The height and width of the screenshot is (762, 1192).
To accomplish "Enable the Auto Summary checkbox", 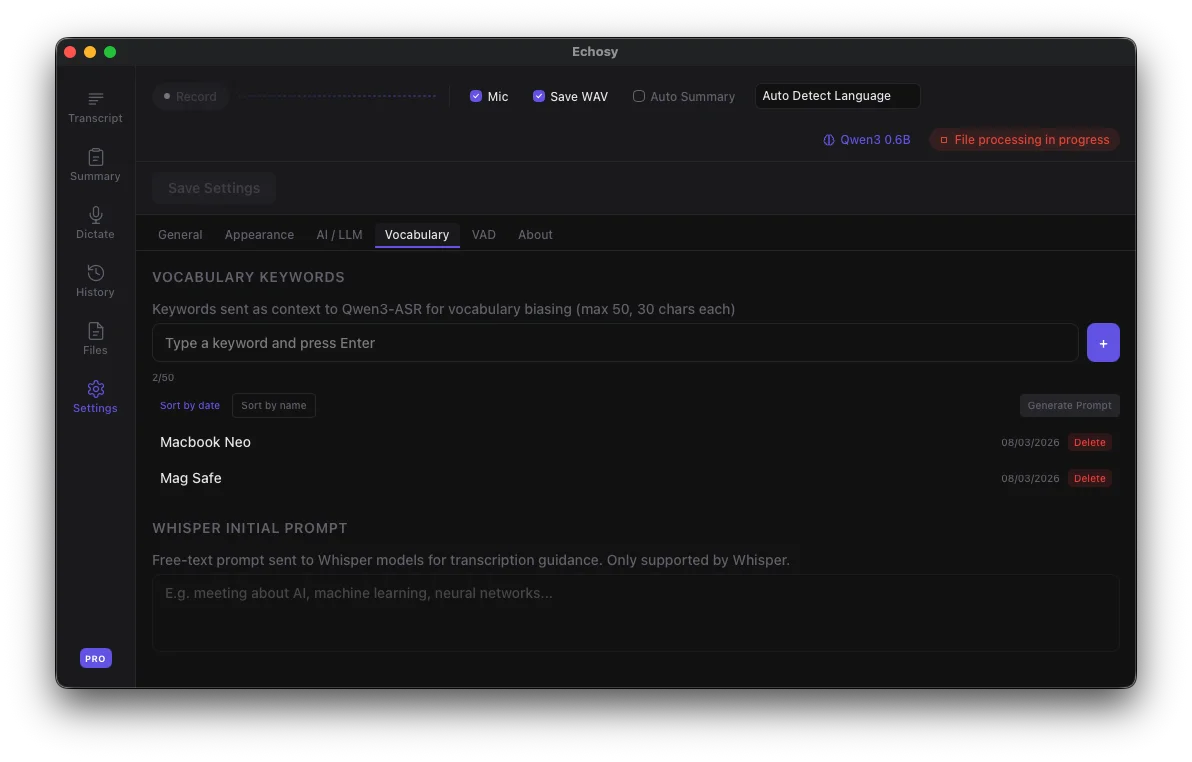I will (x=639, y=96).
